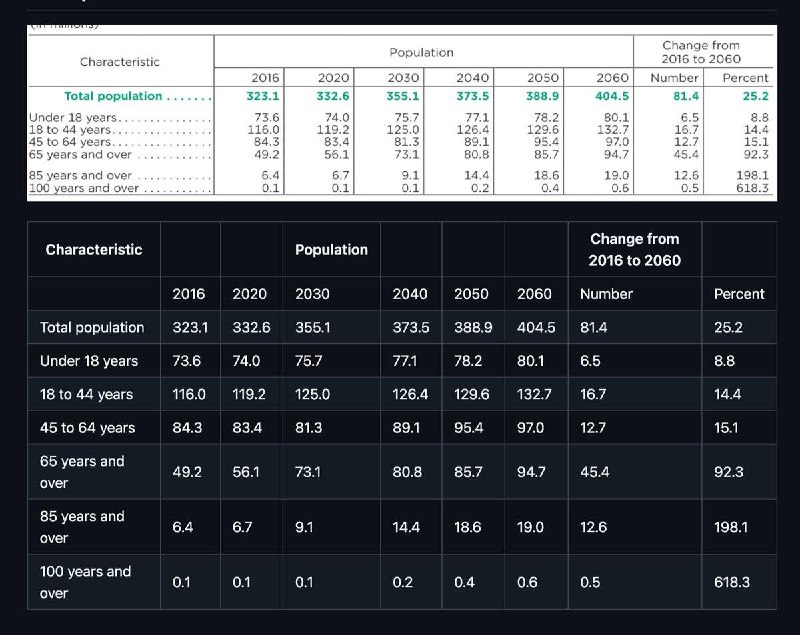Select the Percent column header in dark table
800x635 pixels.
(739, 294)
